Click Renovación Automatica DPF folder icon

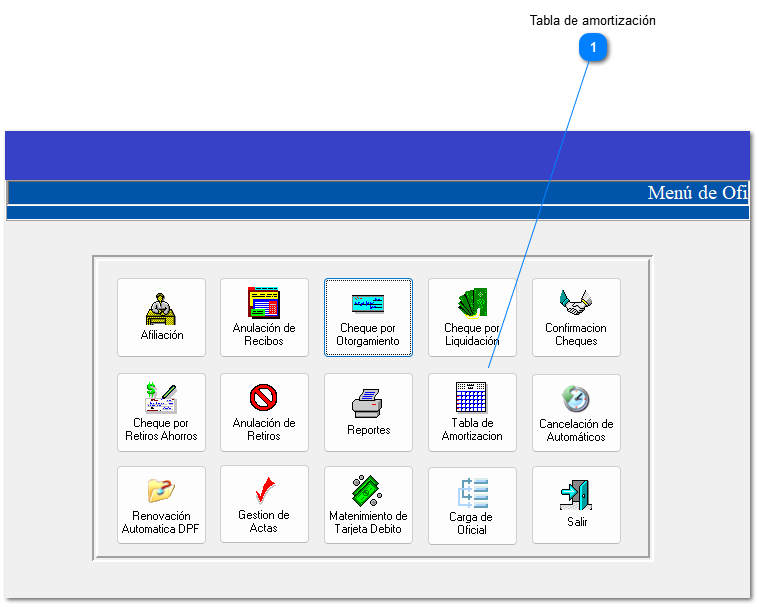pyautogui.click(x=161, y=505)
